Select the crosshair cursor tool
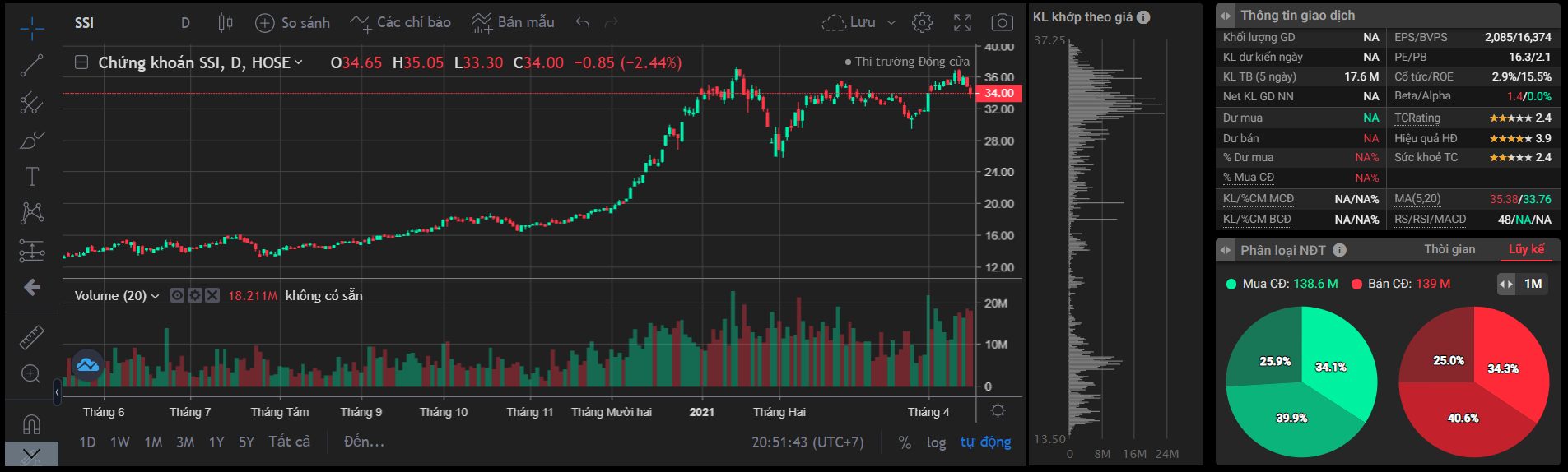 point(32,28)
